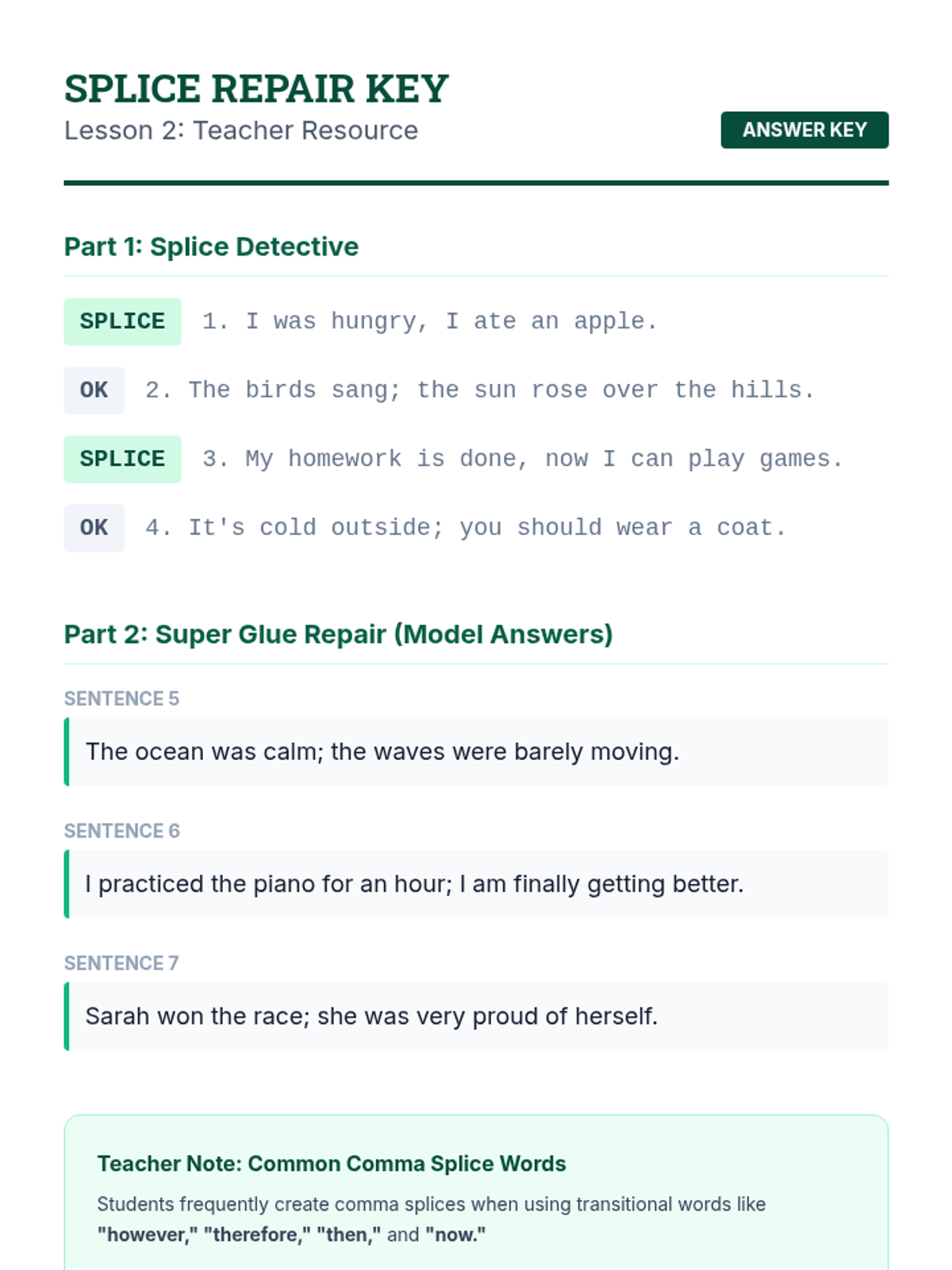Viewport: 952px width, 1270px height.
Task: Click the bold word "however," in the note
Action: tap(148, 1235)
